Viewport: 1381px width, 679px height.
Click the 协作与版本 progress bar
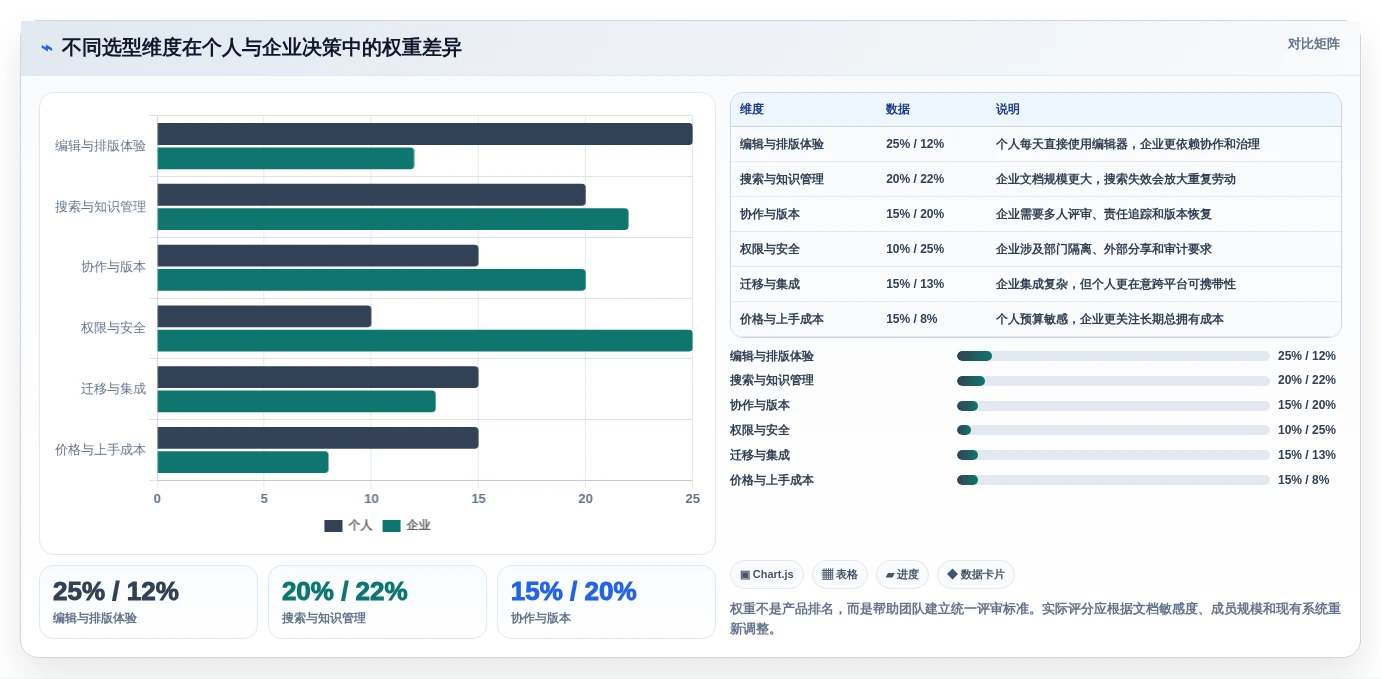tap(1113, 406)
